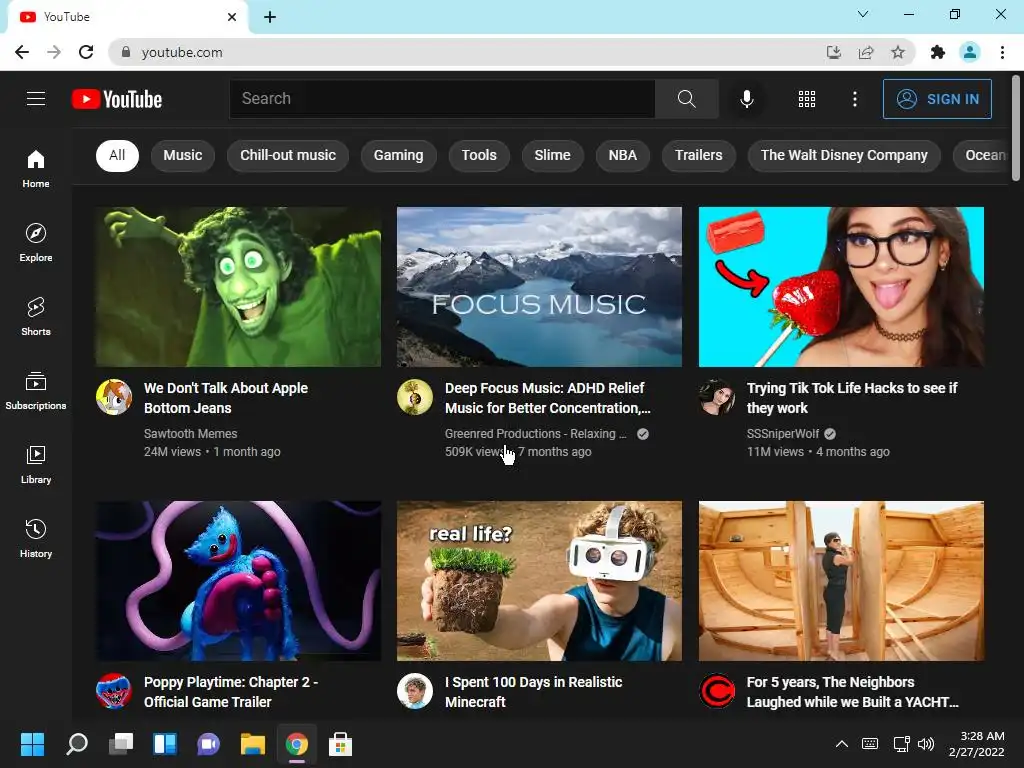The height and width of the screenshot is (768, 1024).
Task: Open the hamburger guide menu
Action: (x=36, y=99)
